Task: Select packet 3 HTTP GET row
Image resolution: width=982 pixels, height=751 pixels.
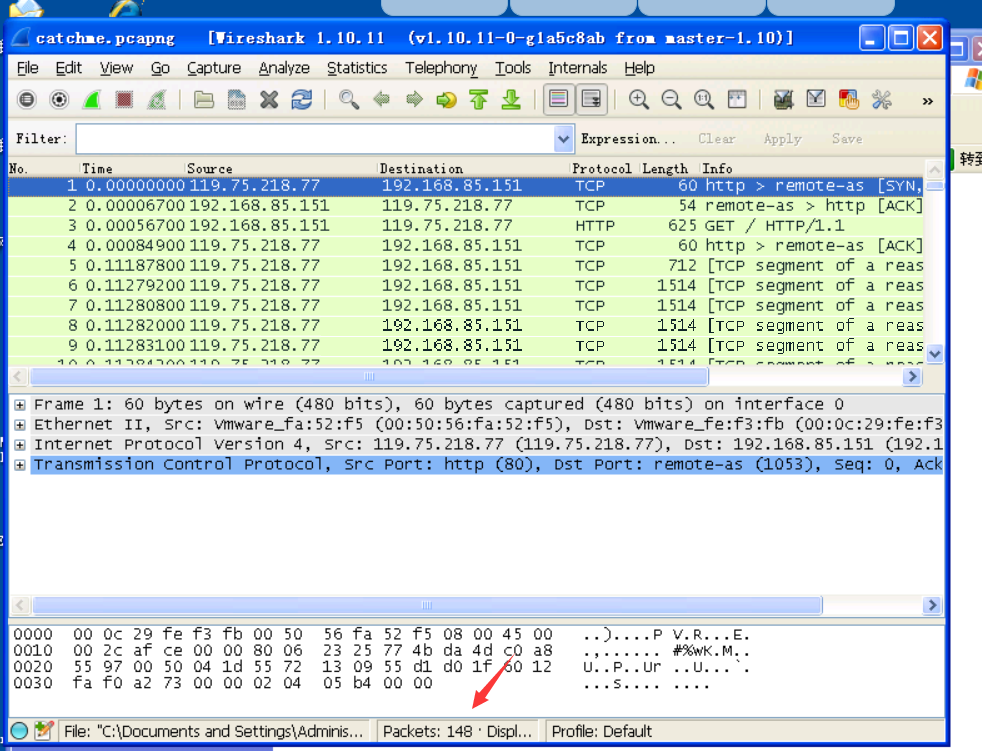Action: (x=400, y=226)
